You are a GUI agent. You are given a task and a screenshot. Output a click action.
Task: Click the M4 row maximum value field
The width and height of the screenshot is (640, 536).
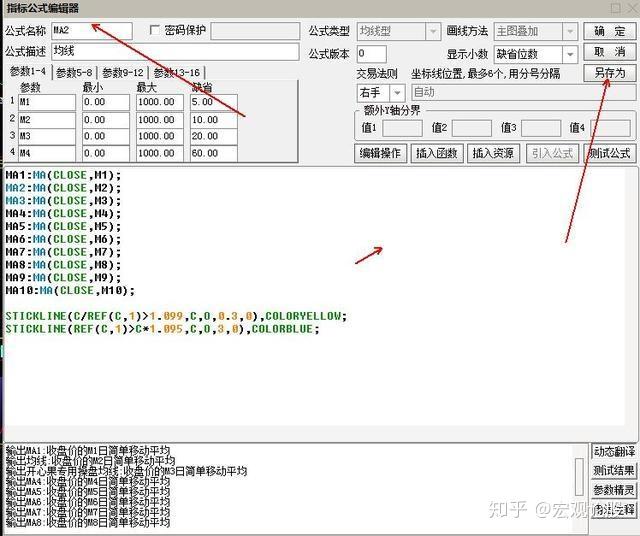[x=160, y=153]
